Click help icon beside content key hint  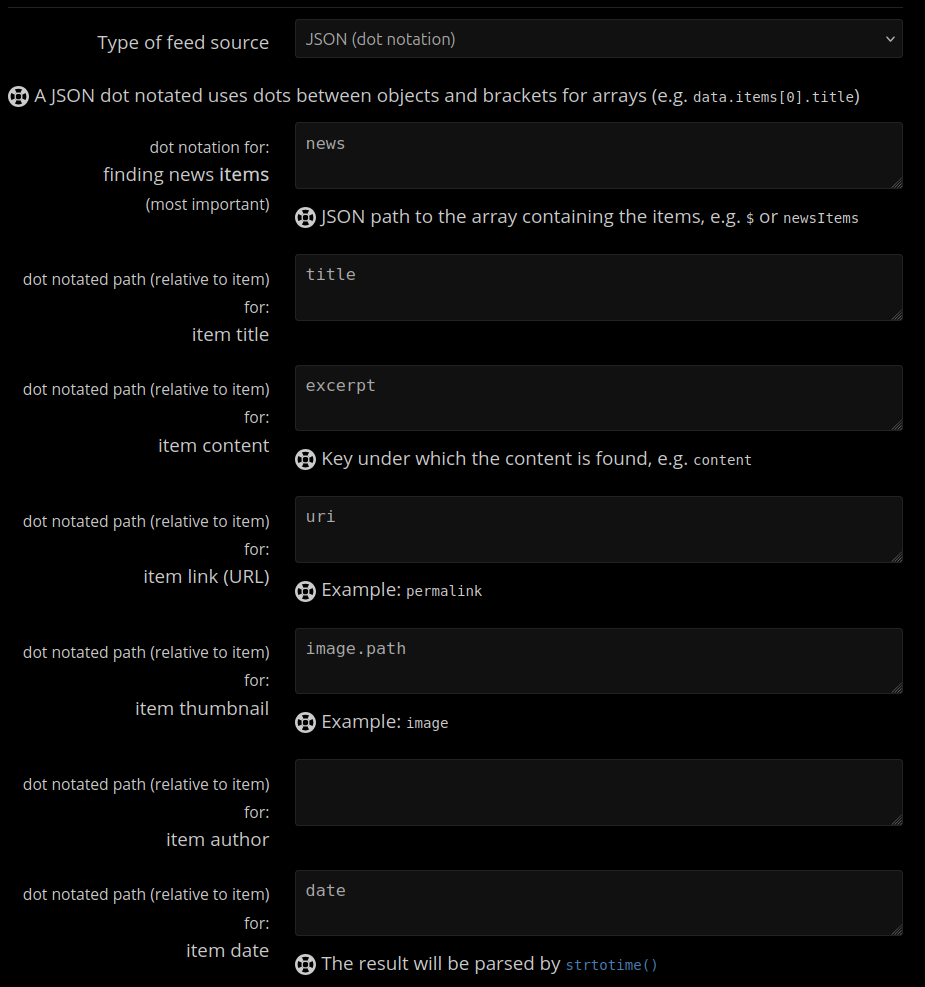pyautogui.click(x=305, y=460)
